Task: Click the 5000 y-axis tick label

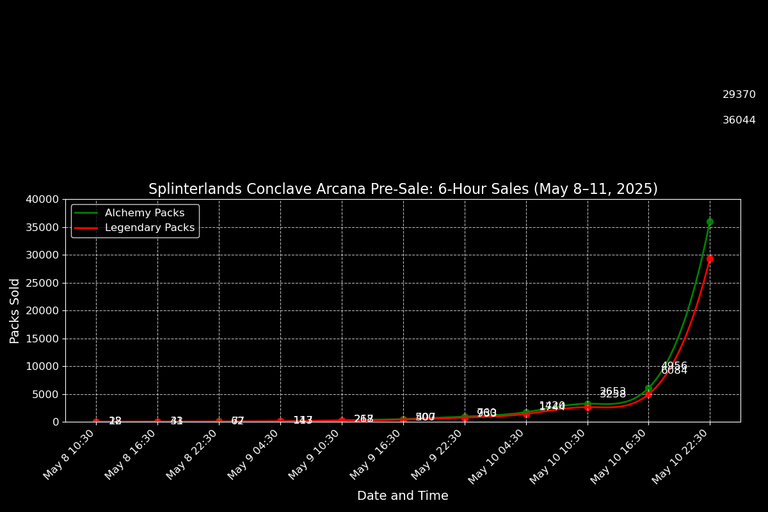Action: click(x=46, y=394)
